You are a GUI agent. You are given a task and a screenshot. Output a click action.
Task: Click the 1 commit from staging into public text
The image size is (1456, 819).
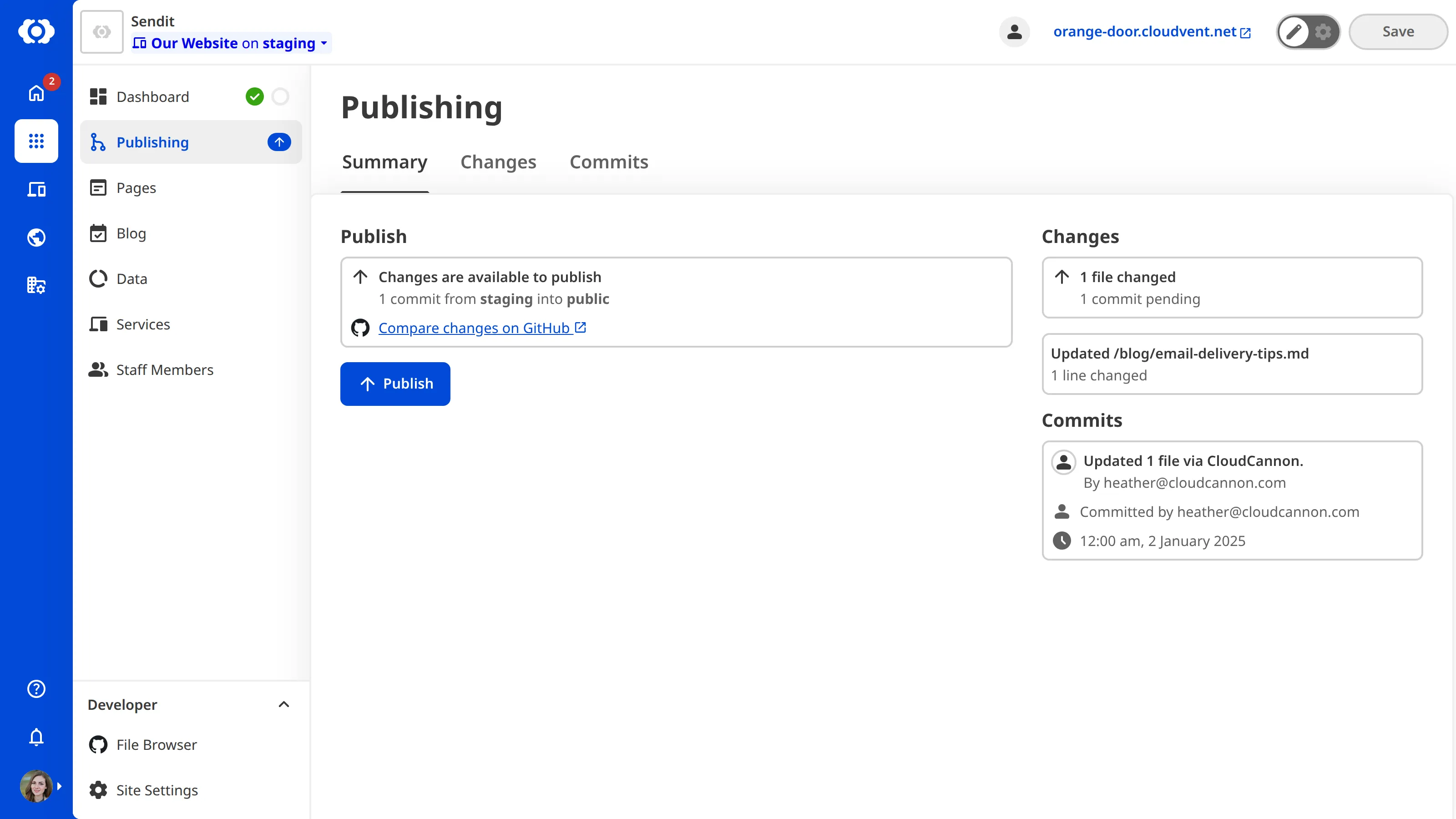pos(493,299)
